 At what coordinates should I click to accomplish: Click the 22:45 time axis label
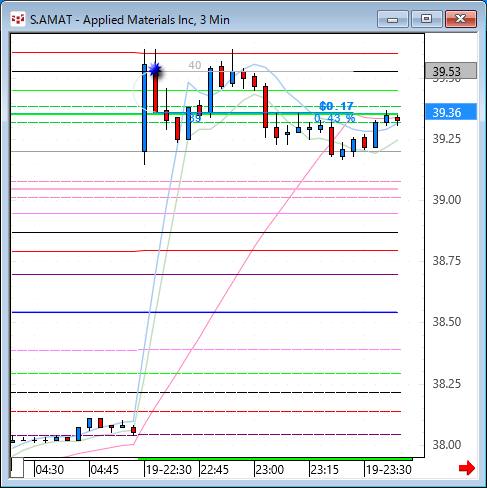[x=215, y=470]
